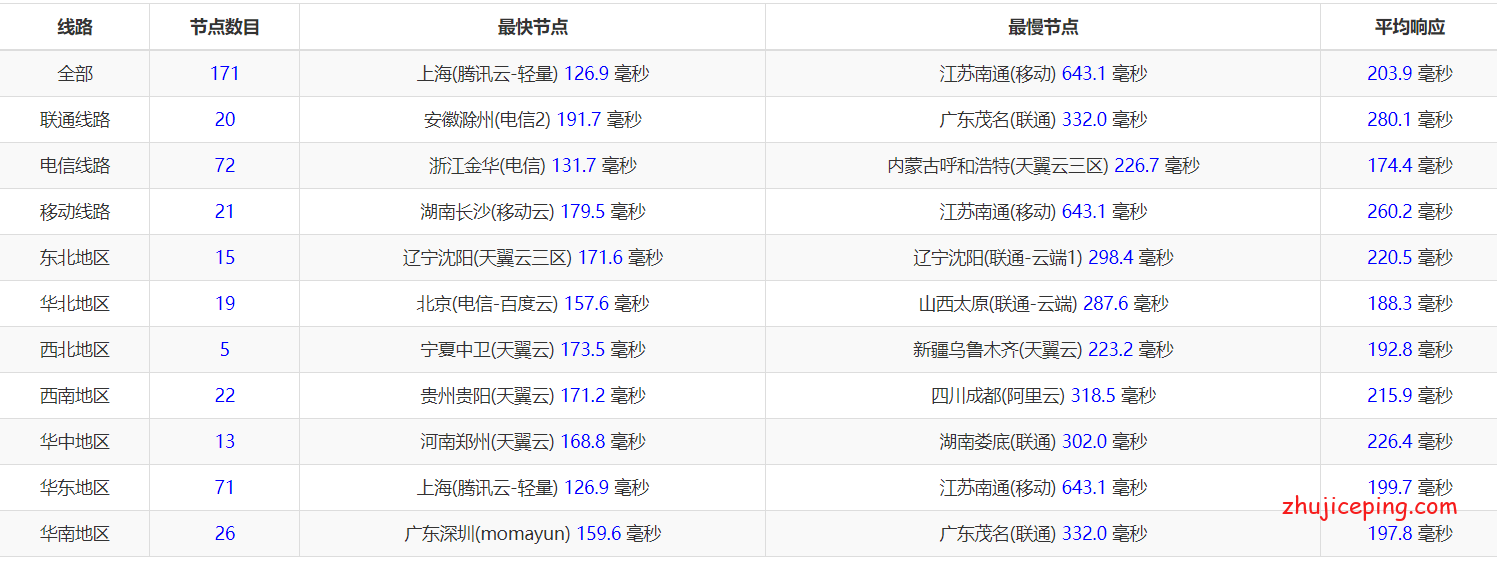This screenshot has height=561, width=1497.
Task: Click fastest node 北京(电信-百度云) 157.6 毫秒
Action: (533, 304)
